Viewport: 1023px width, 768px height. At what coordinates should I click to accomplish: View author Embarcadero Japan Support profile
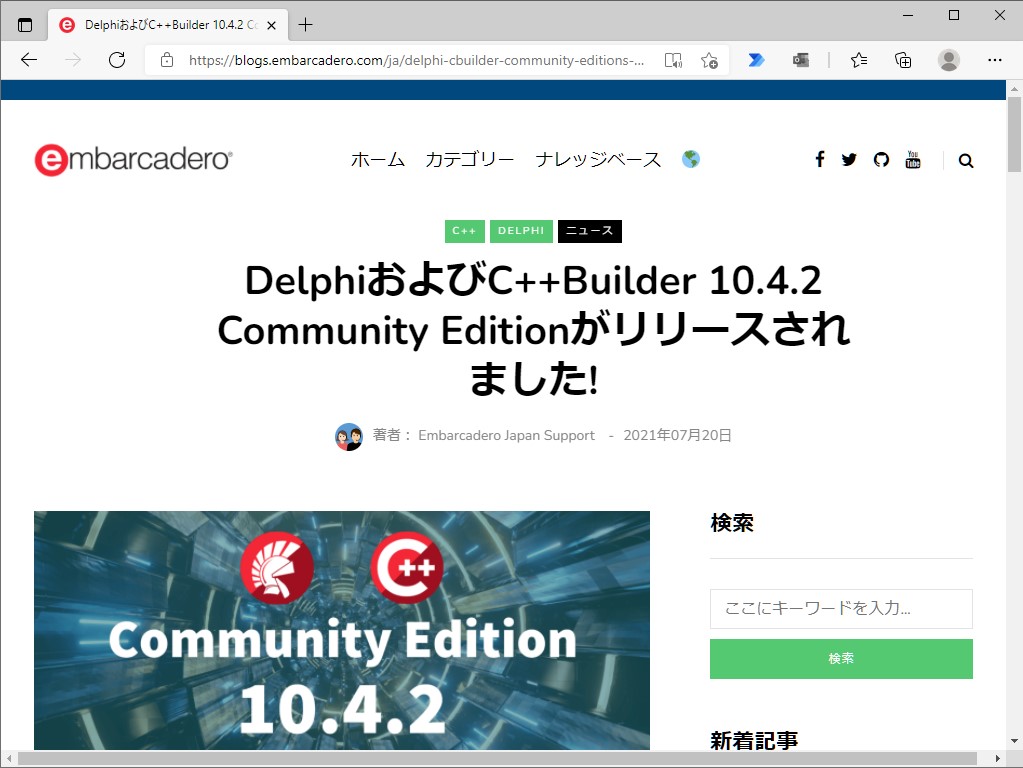pyautogui.click(x=506, y=435)
